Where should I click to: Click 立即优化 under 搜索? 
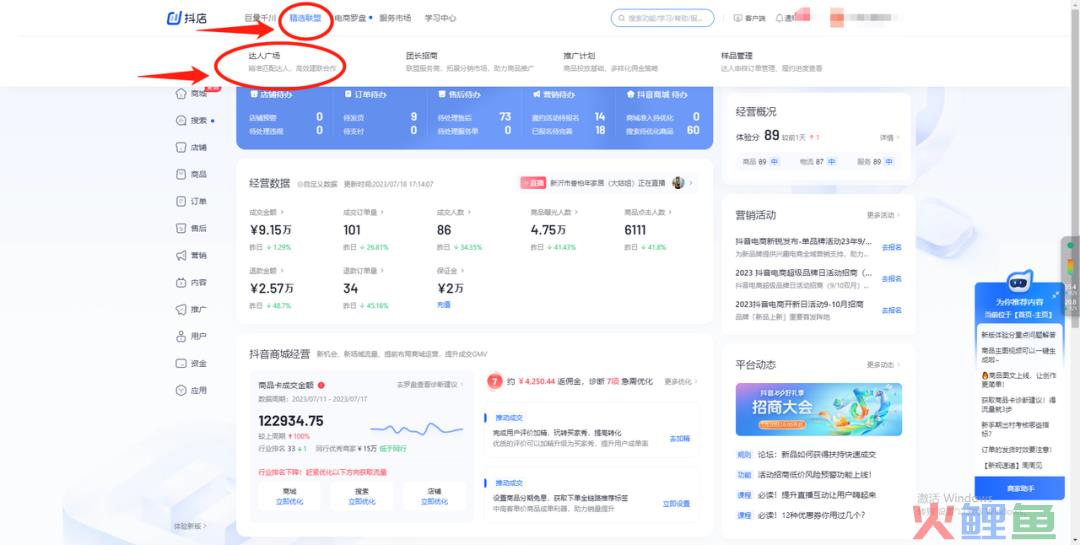point(362,502)
